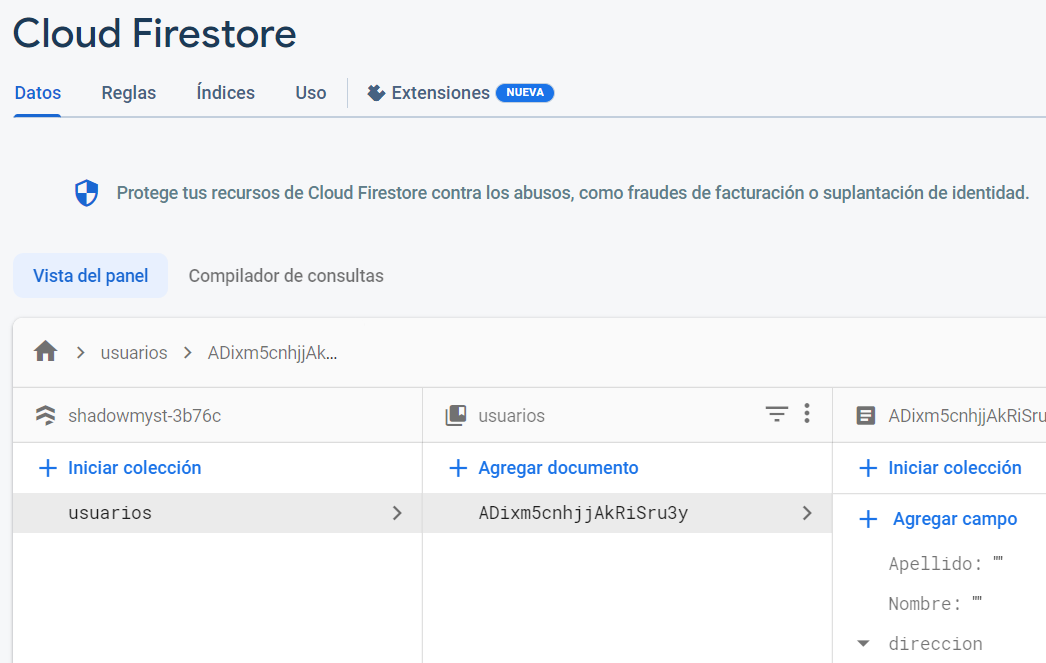Select document ADixm5cnhjjAkRiSru3y
1046x663 pixels.
click(x=627, y=513)
